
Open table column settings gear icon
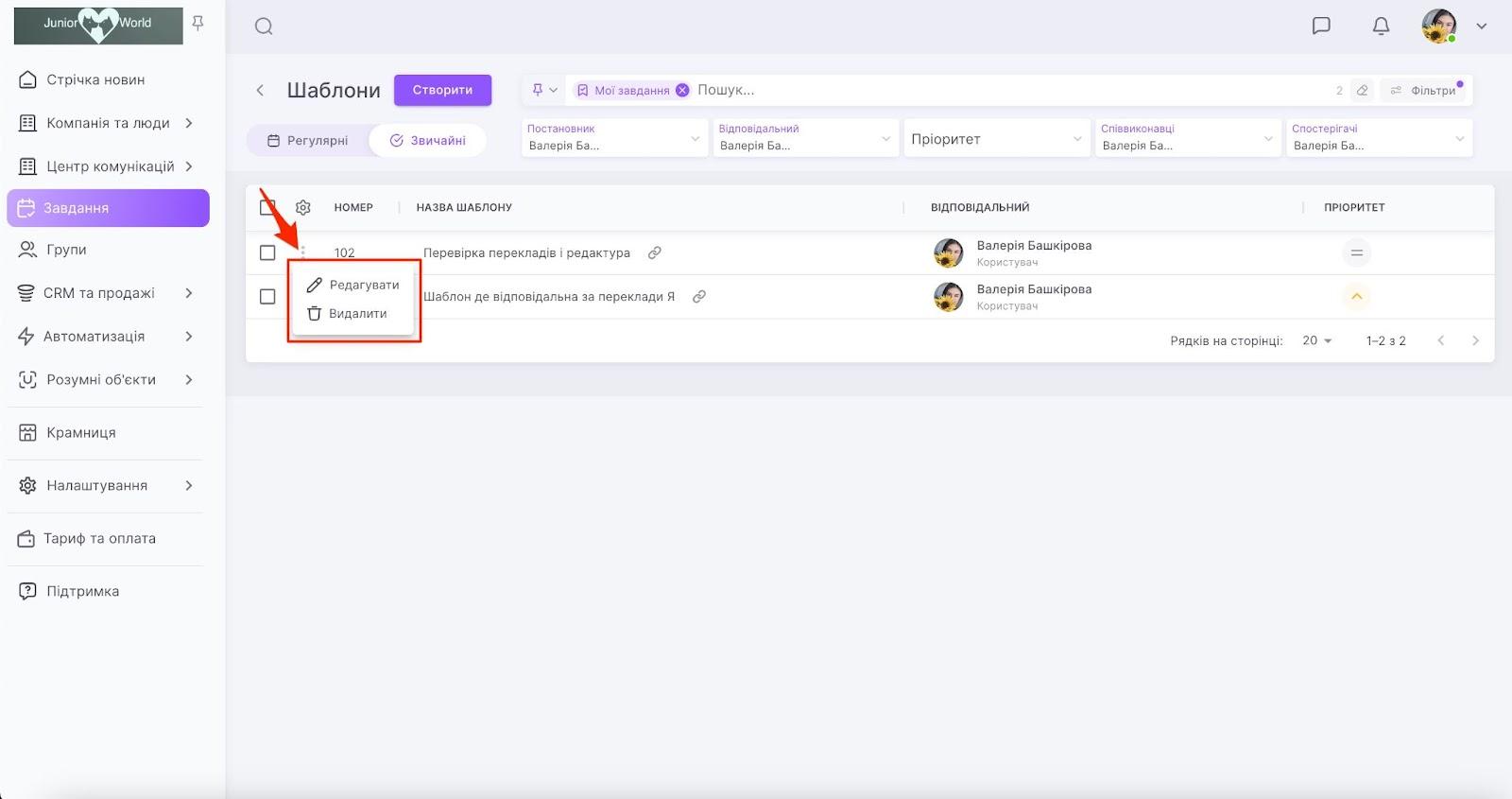303,207
